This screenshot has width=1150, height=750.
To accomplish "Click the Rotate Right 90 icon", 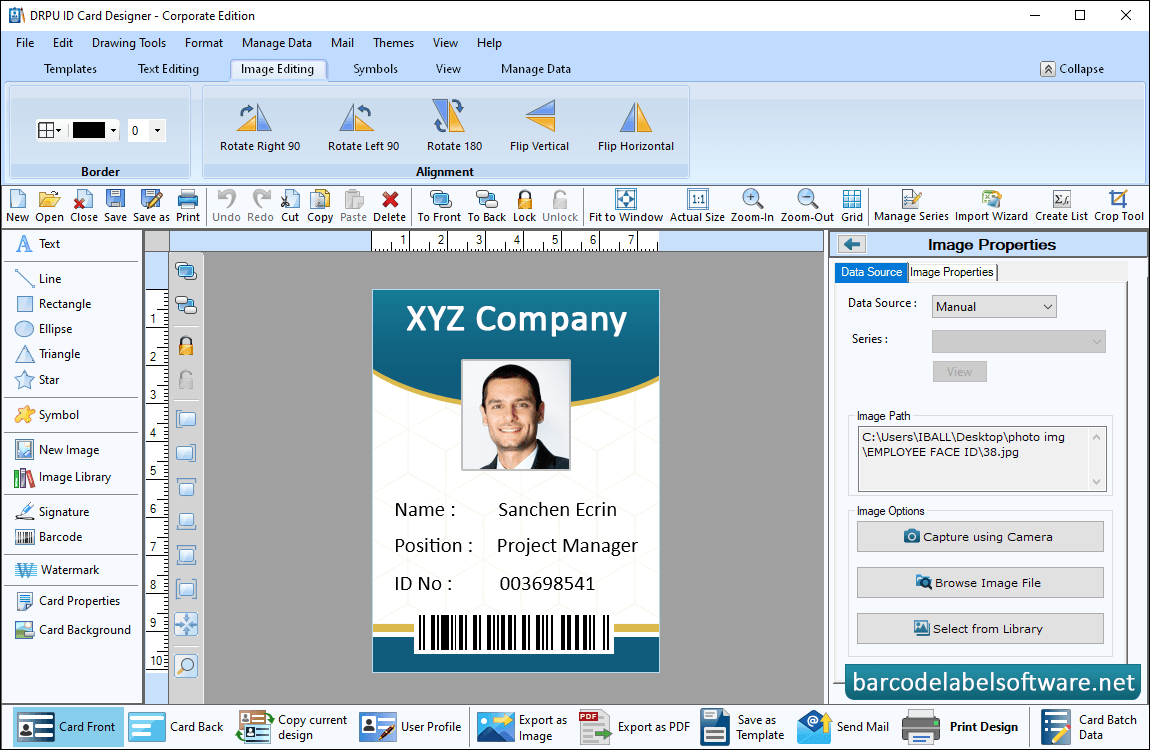I will [254, 117].
